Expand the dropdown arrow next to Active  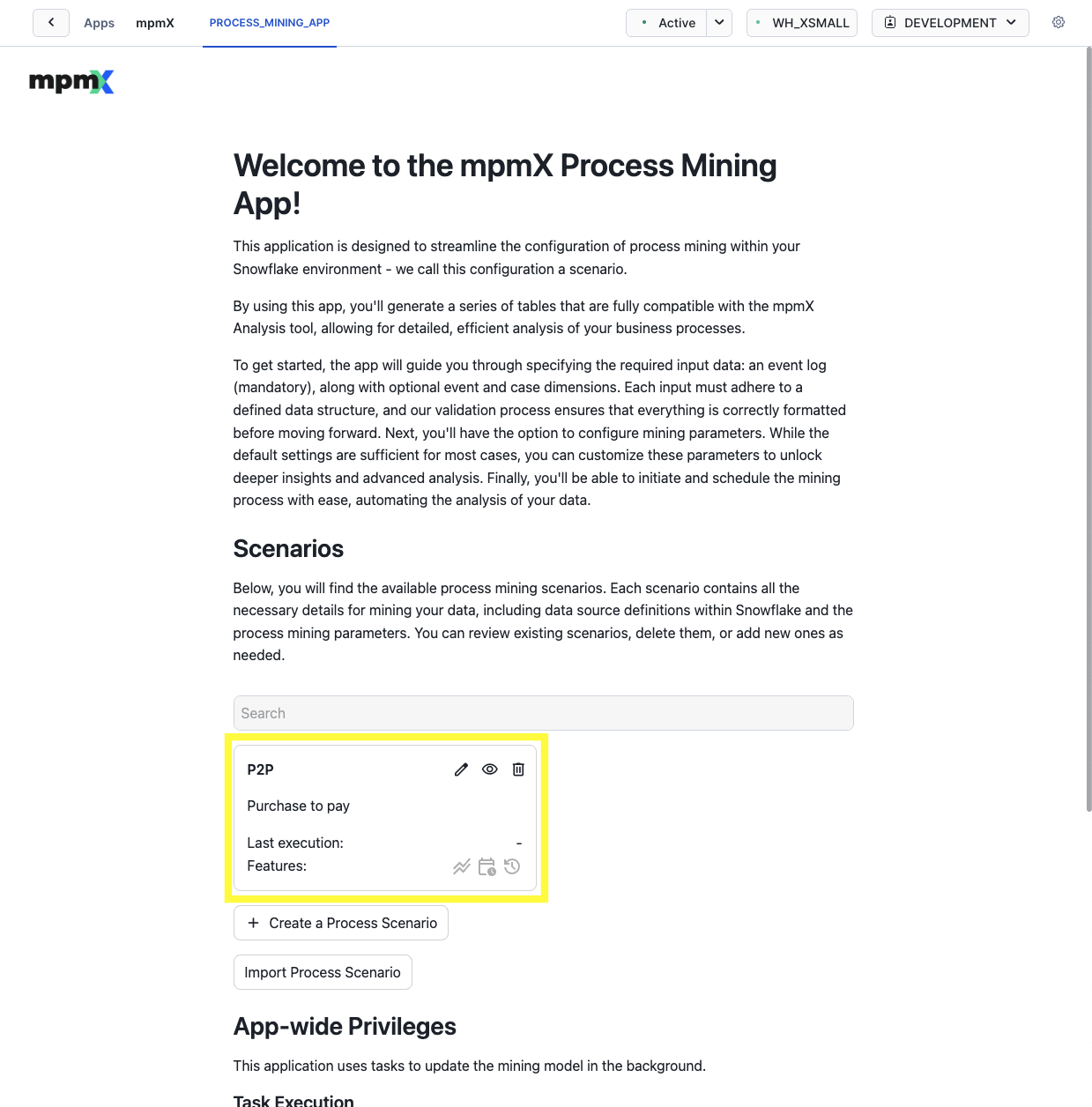[x=719, y=23]
